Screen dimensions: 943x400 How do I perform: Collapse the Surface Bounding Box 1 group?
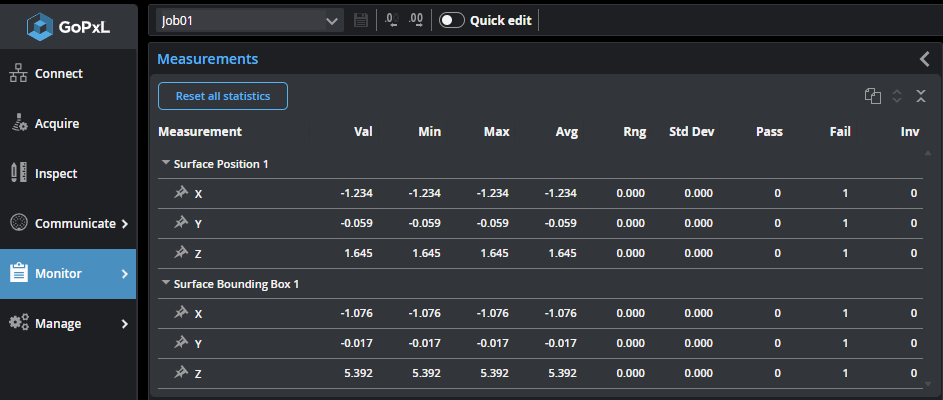point(165,283)
